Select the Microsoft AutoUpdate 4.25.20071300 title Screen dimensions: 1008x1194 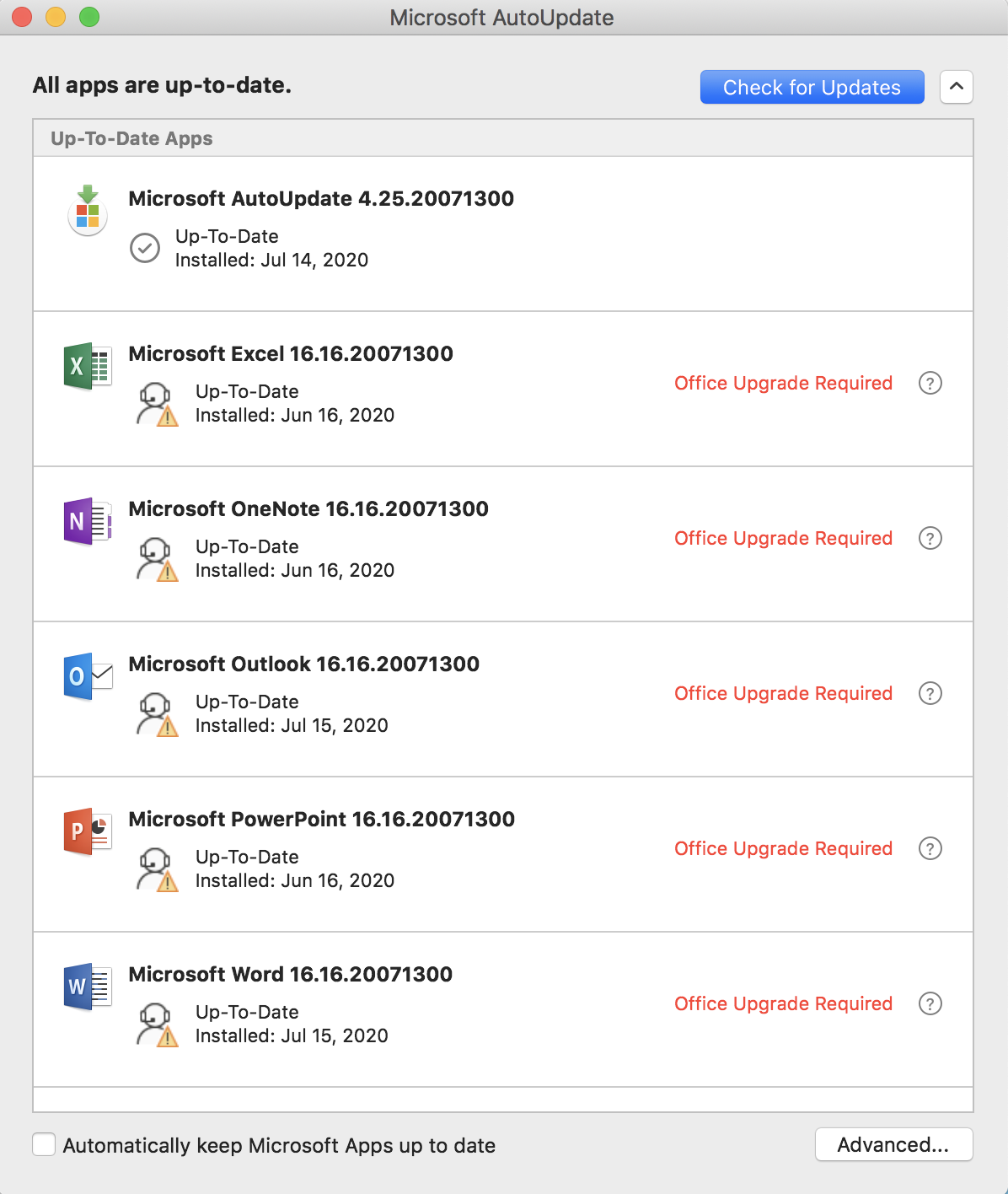click(321, 199)
